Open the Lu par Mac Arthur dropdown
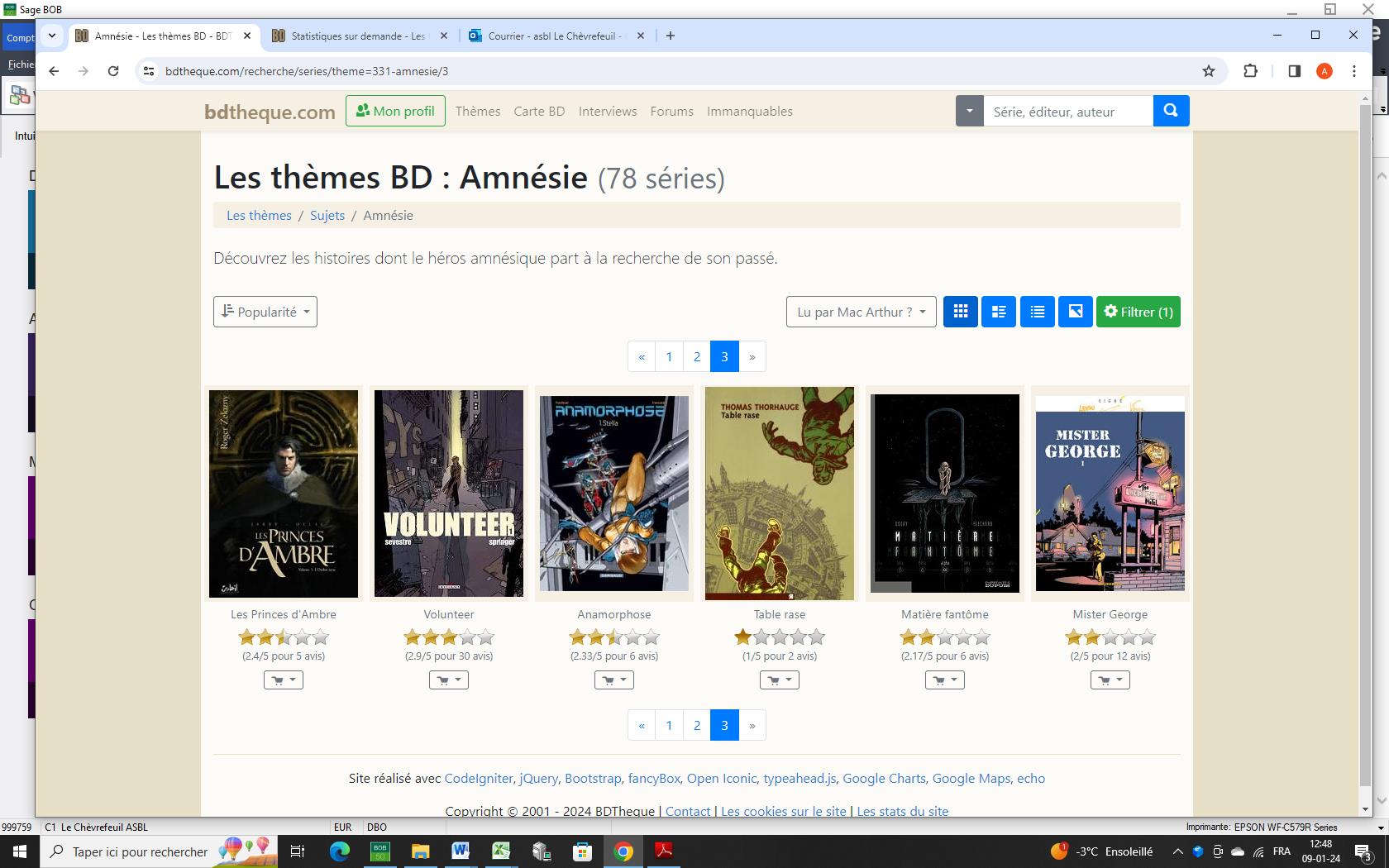The width and height of the screenshot is (1389, 868). coord(862,312)
